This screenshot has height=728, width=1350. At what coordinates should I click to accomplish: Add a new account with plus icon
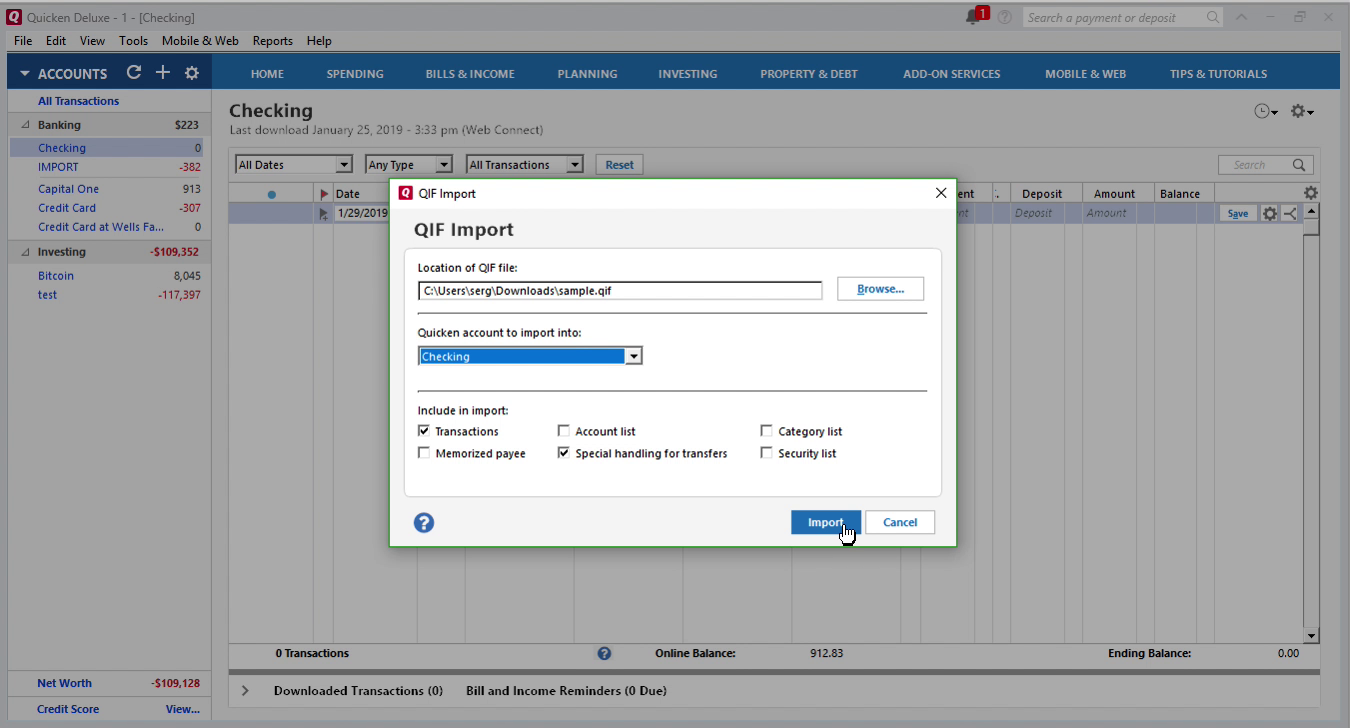tap(163, 73)
